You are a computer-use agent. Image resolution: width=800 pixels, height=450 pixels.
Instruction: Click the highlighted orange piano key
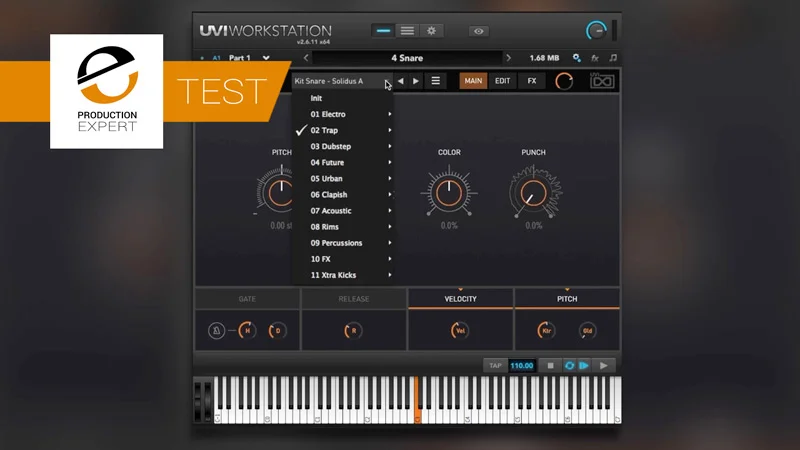417,399
